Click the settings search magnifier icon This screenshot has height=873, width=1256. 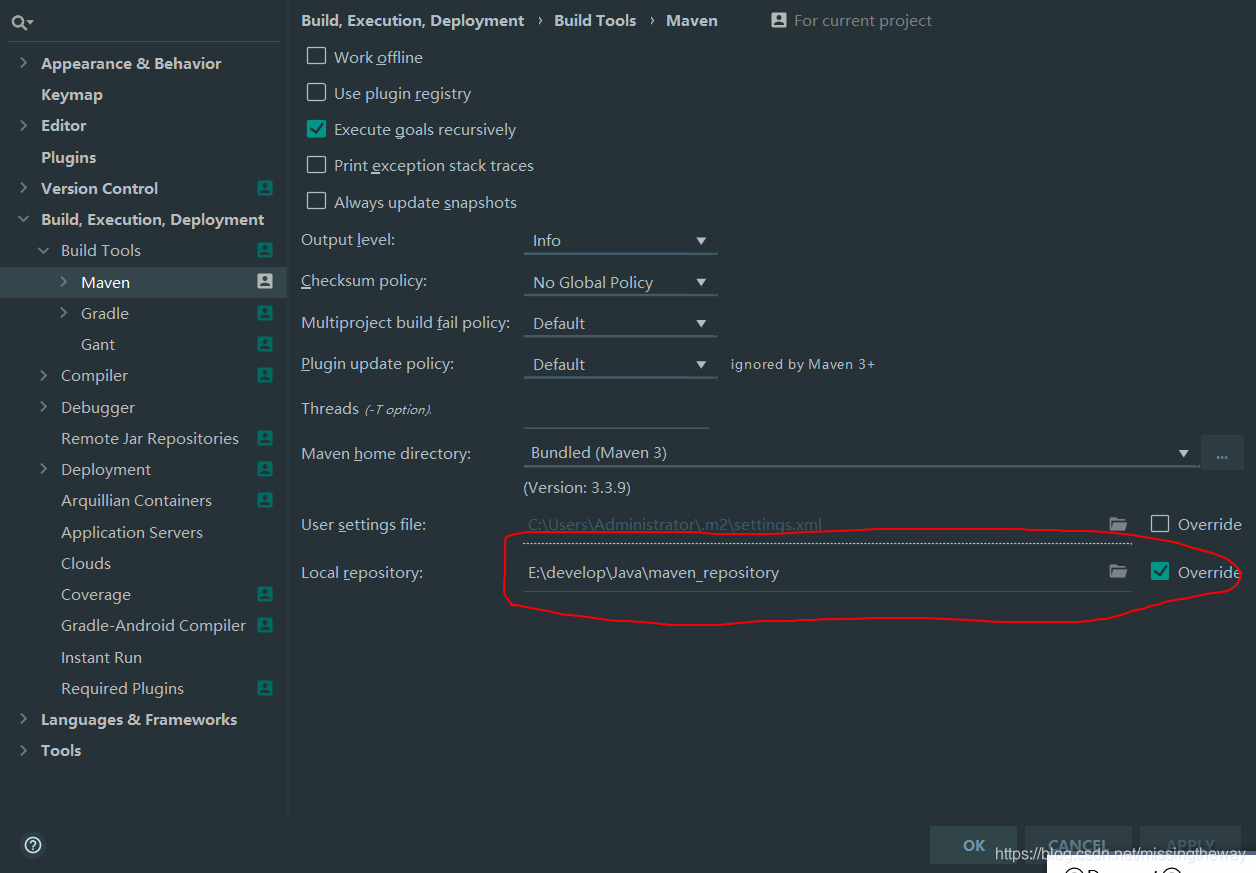(21, 21)
